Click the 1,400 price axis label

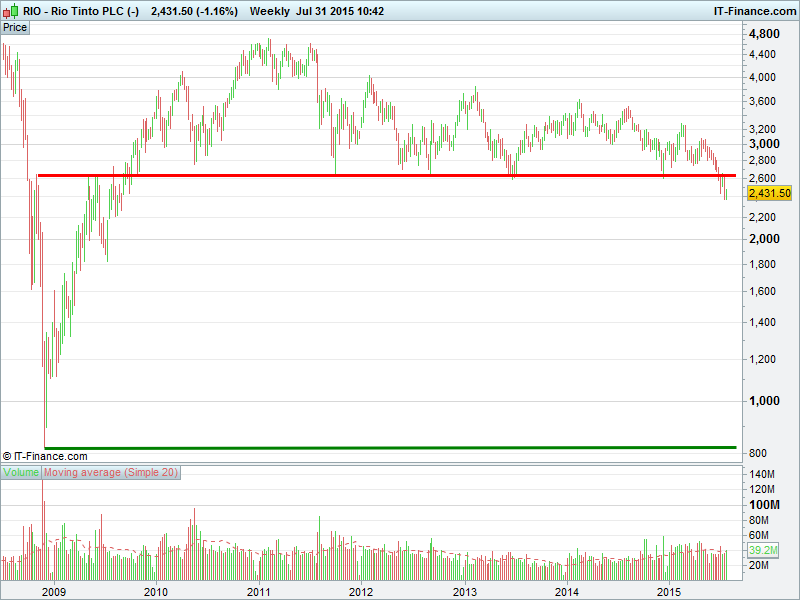tap(762, 322)
